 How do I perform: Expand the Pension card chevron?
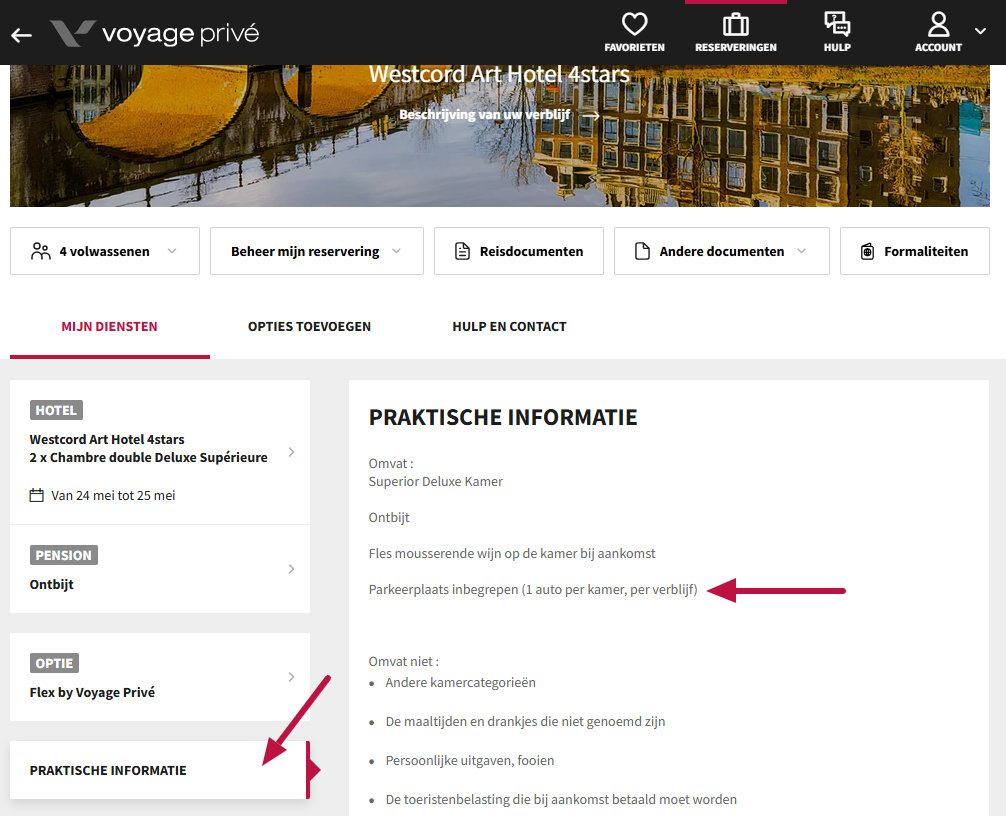coord(291,569)
